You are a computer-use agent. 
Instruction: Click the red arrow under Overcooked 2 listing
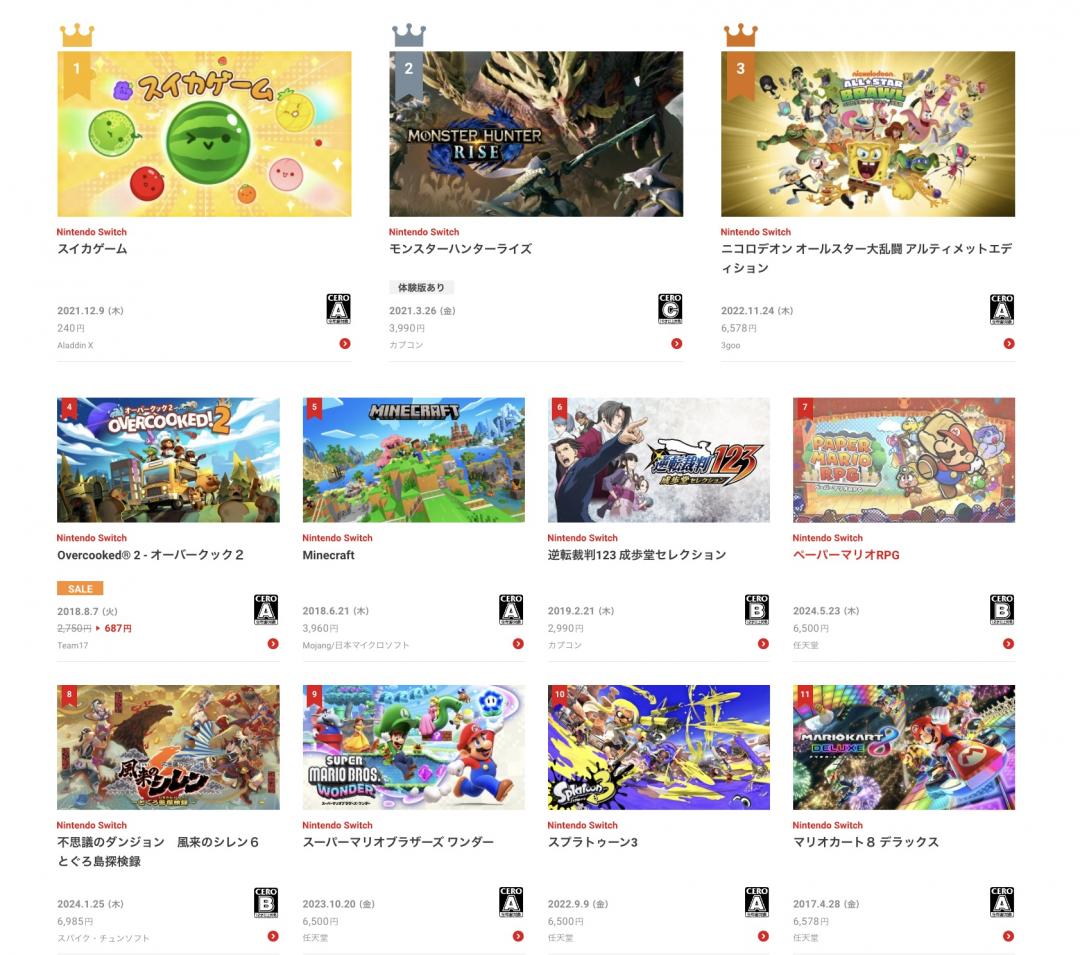(273, 644)
